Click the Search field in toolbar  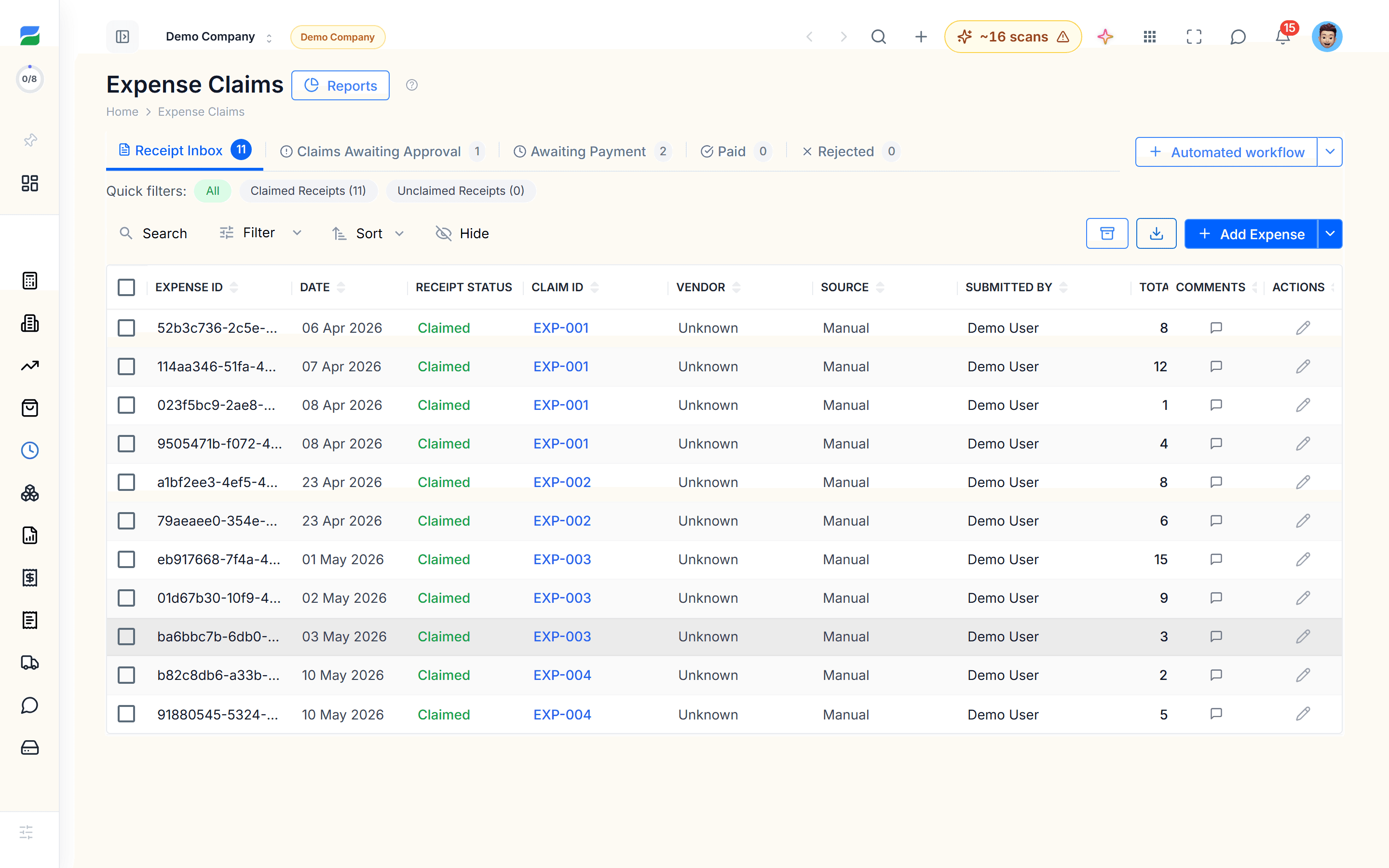tap(153, 234)
